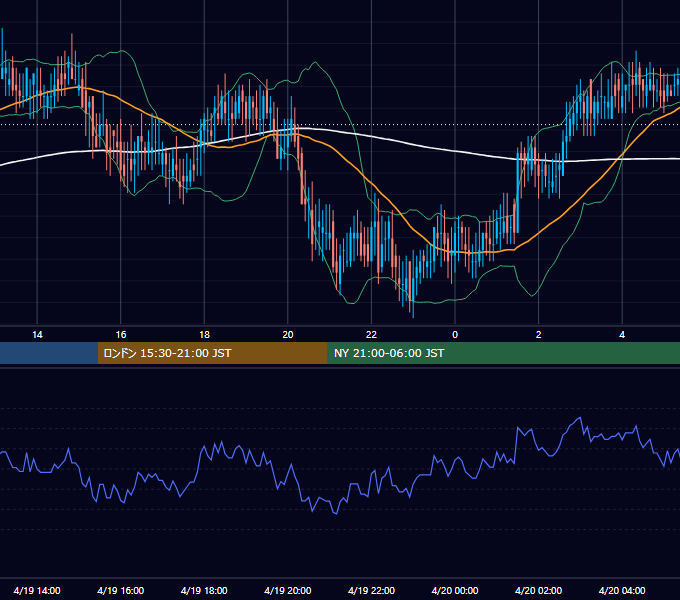
Task: Click hour label 0 on price chart axis
Action: [455, 335]
